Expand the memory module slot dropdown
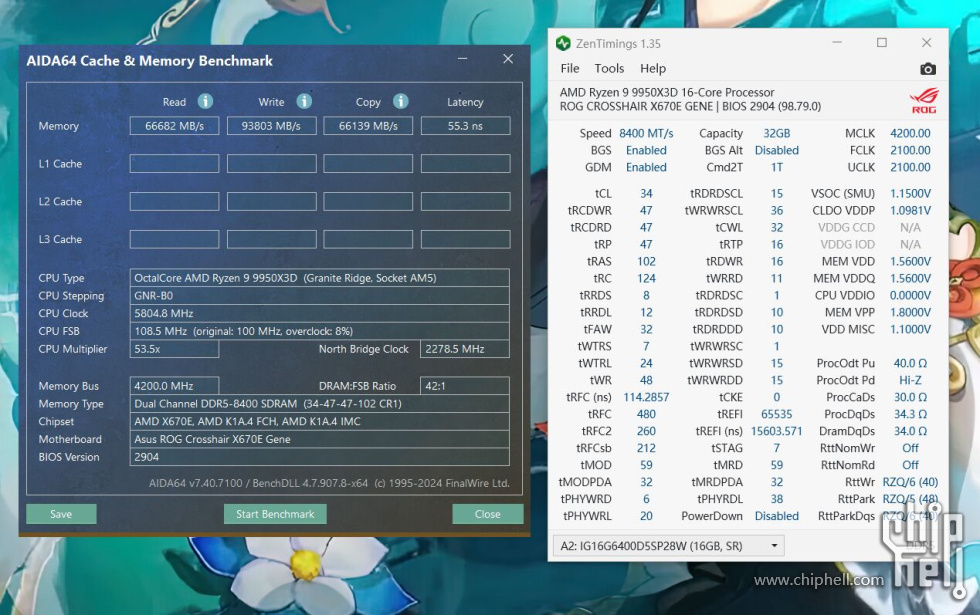This screenshot has width=980, height=615. (774, 546)
